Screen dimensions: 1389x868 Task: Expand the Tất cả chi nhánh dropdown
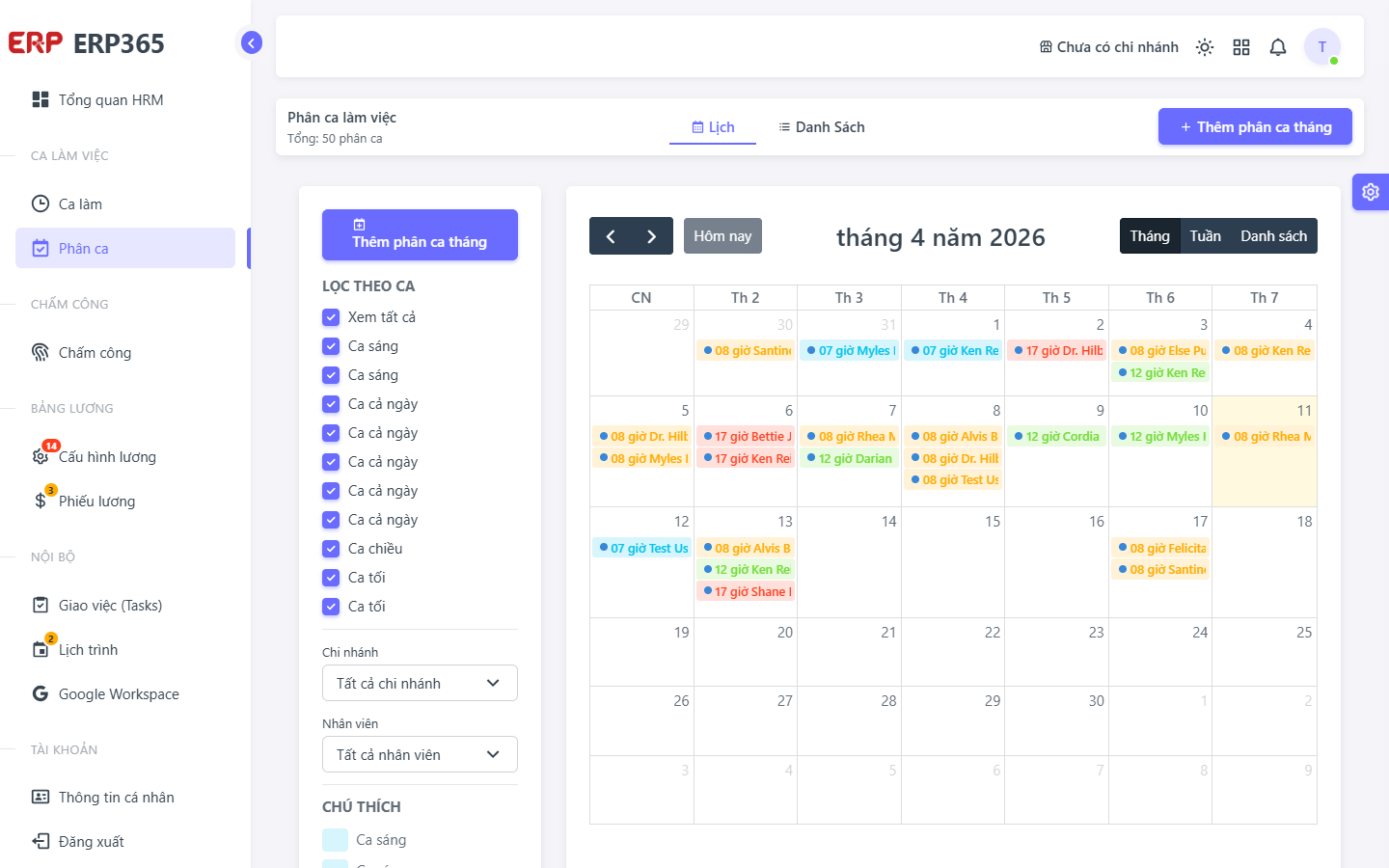pyautogui.click(x=420, y=683)
